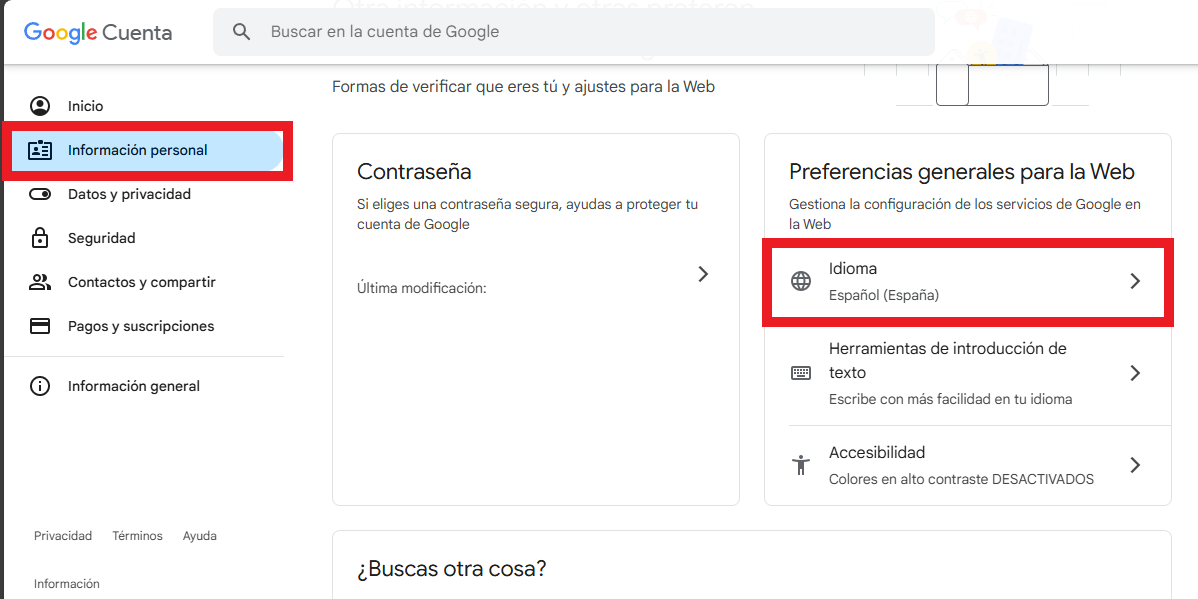Focus the Google account search field

(x=573, y=32)
